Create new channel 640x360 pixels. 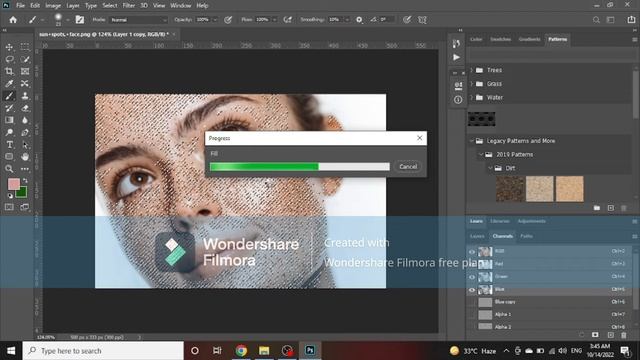point(611,335)
